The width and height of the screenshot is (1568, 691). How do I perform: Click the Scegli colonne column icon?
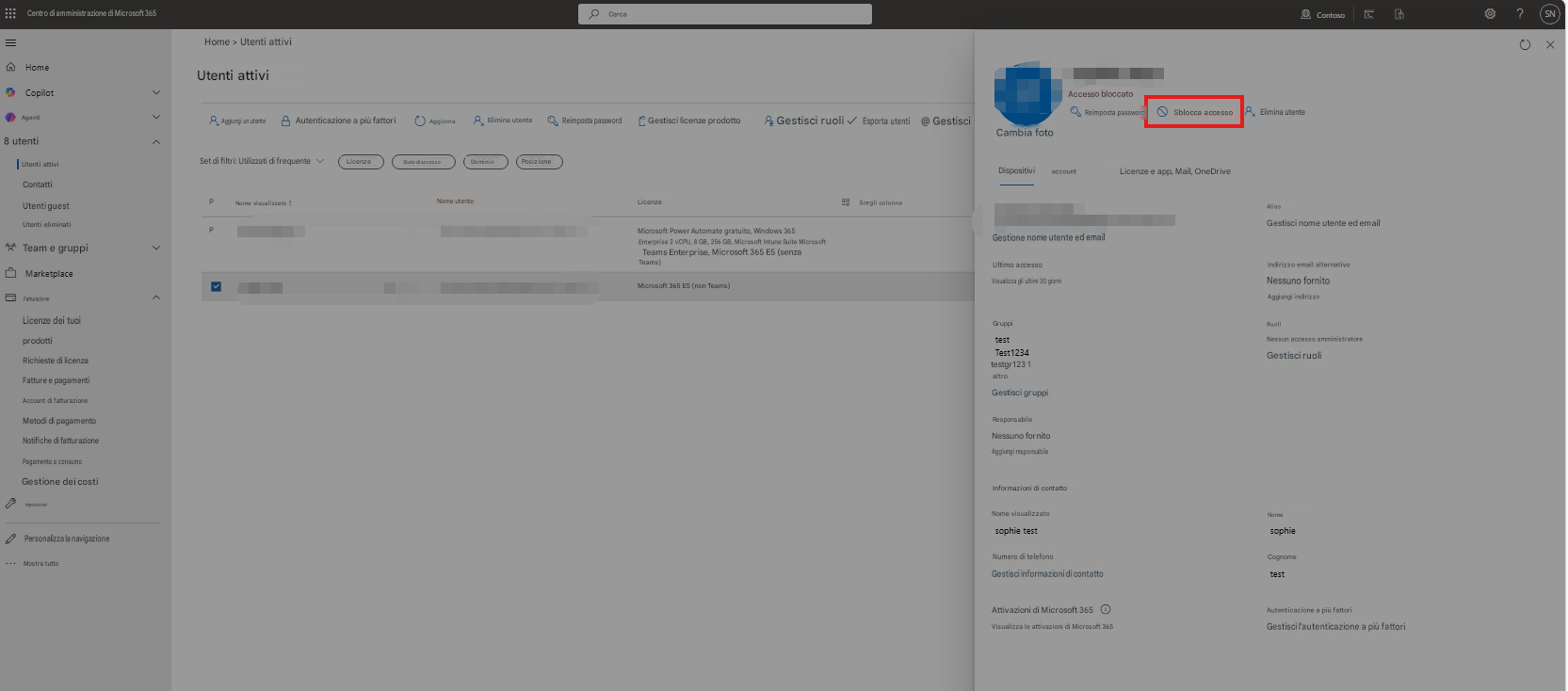click(846, 202)
